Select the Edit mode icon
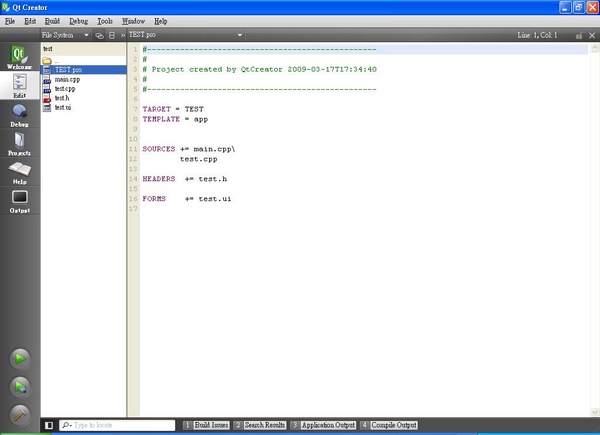 [19, 87]
